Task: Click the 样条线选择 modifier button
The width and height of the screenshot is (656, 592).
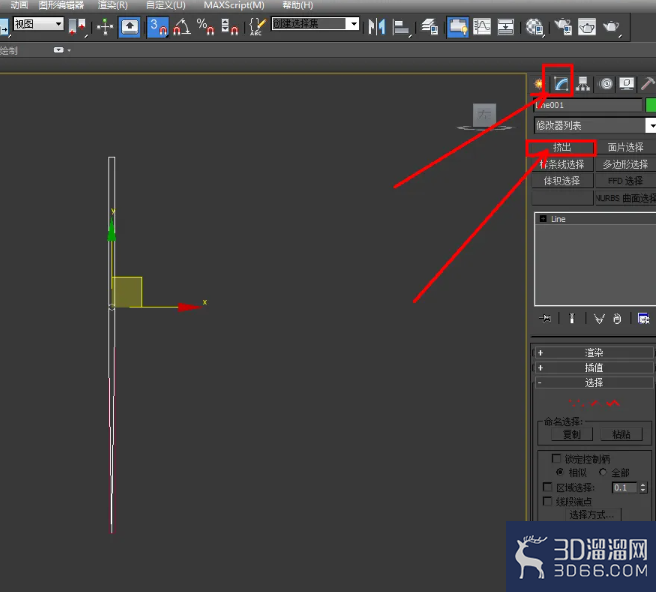Action: [562, 164]
